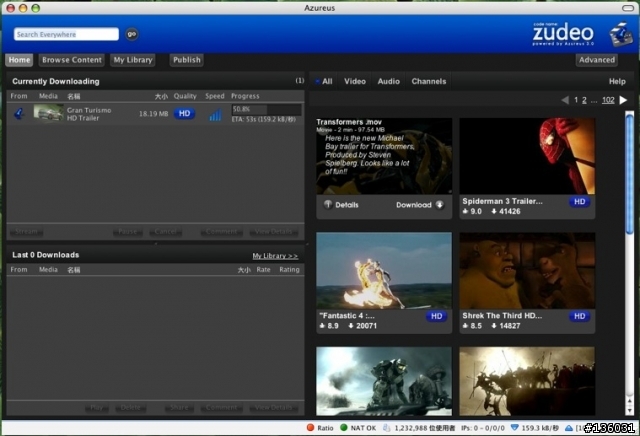Click the Gran Turismo media thumbnail
The image size is (640, 436).
click(x=48, y=113)
